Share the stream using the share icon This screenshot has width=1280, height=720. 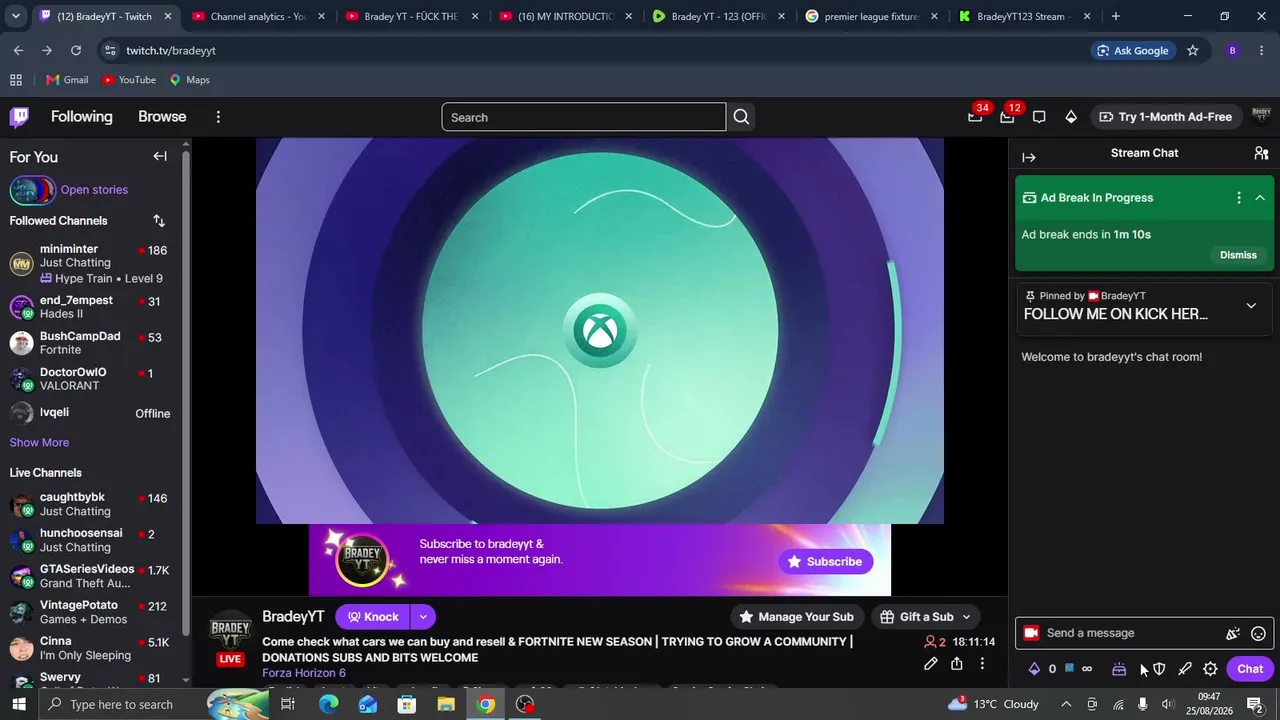pos(957,664)
